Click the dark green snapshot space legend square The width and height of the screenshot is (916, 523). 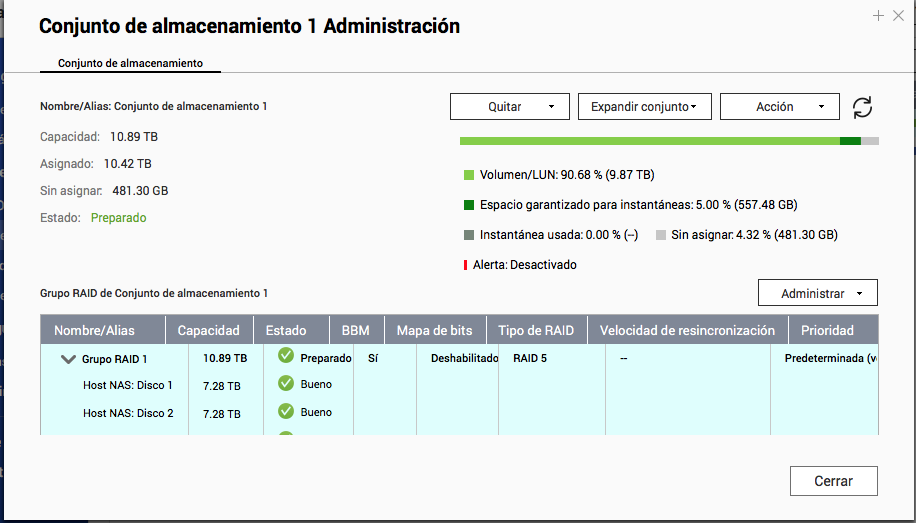tap(469, 205)
